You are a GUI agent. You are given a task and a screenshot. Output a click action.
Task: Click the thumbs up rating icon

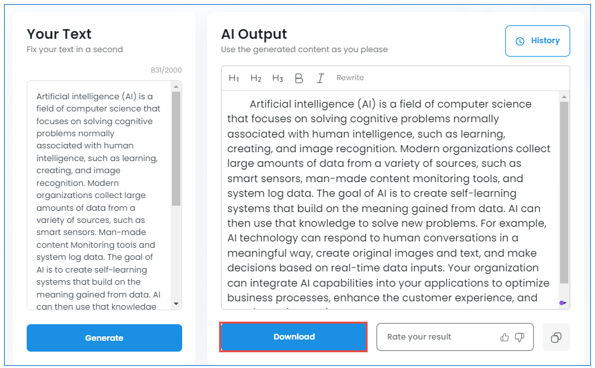[x=504, y=337]
